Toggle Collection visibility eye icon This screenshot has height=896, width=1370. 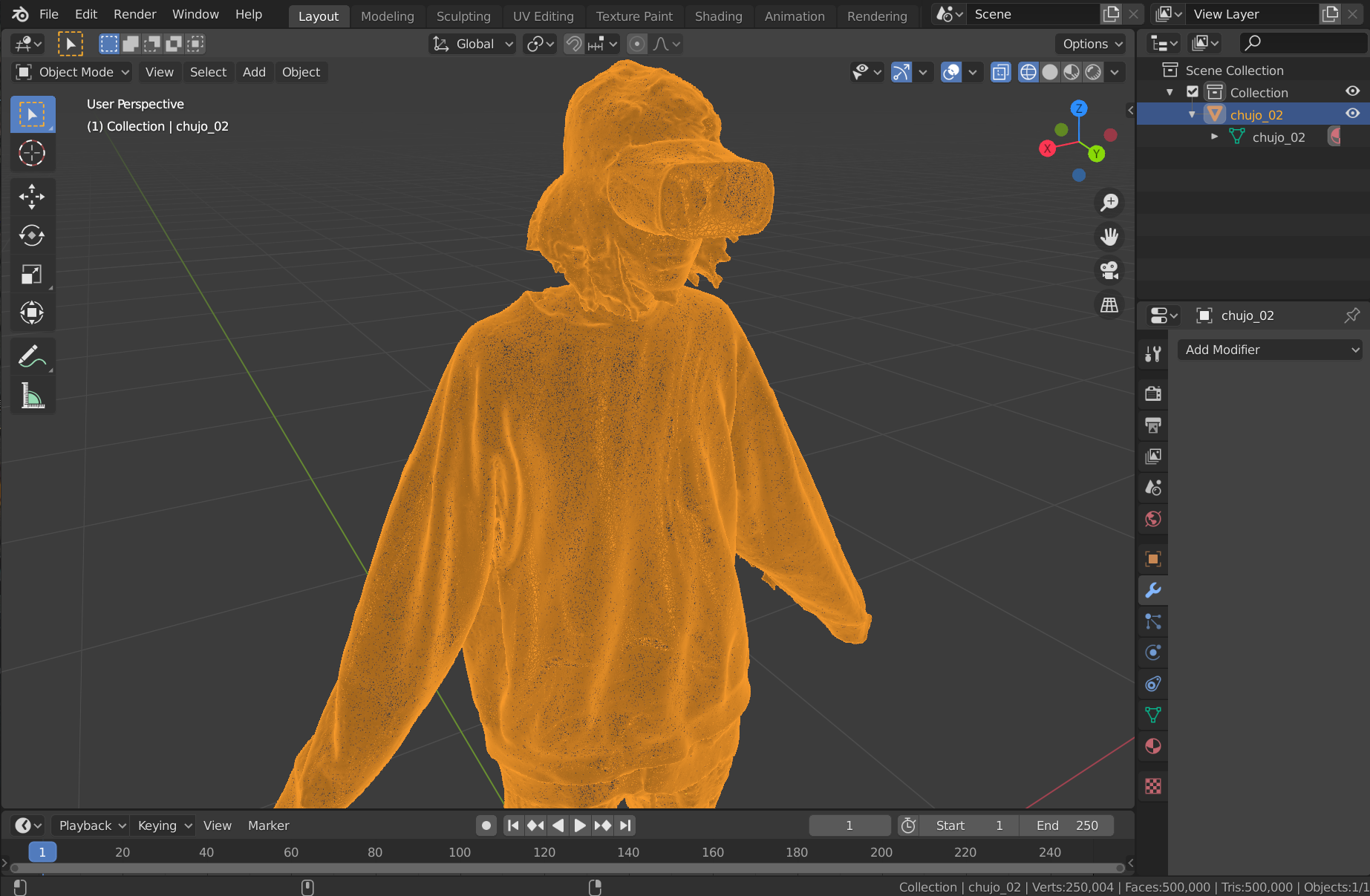[1353, 91]
